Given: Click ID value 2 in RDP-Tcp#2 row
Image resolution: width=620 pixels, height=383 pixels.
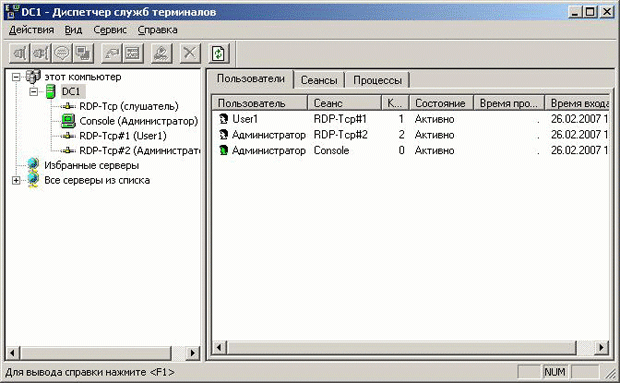Looking at the screenshot, I should pos(401,135).
